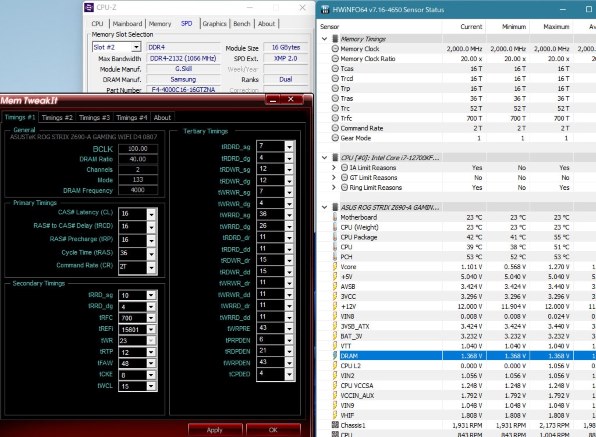Open the About tab in Mem TweakIt

tap(162, 117)
